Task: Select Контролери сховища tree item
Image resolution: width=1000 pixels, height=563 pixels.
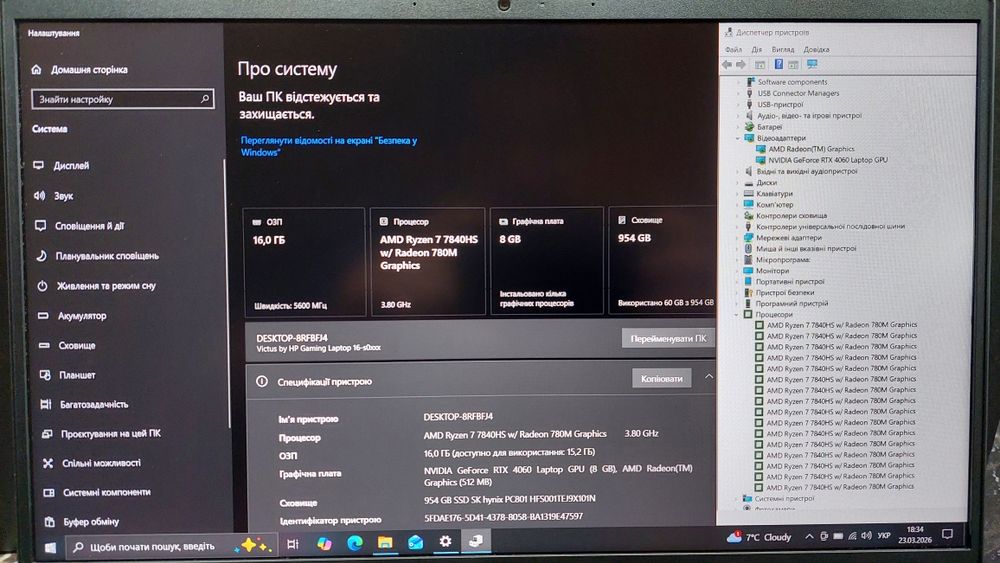Action: (791, 216)
